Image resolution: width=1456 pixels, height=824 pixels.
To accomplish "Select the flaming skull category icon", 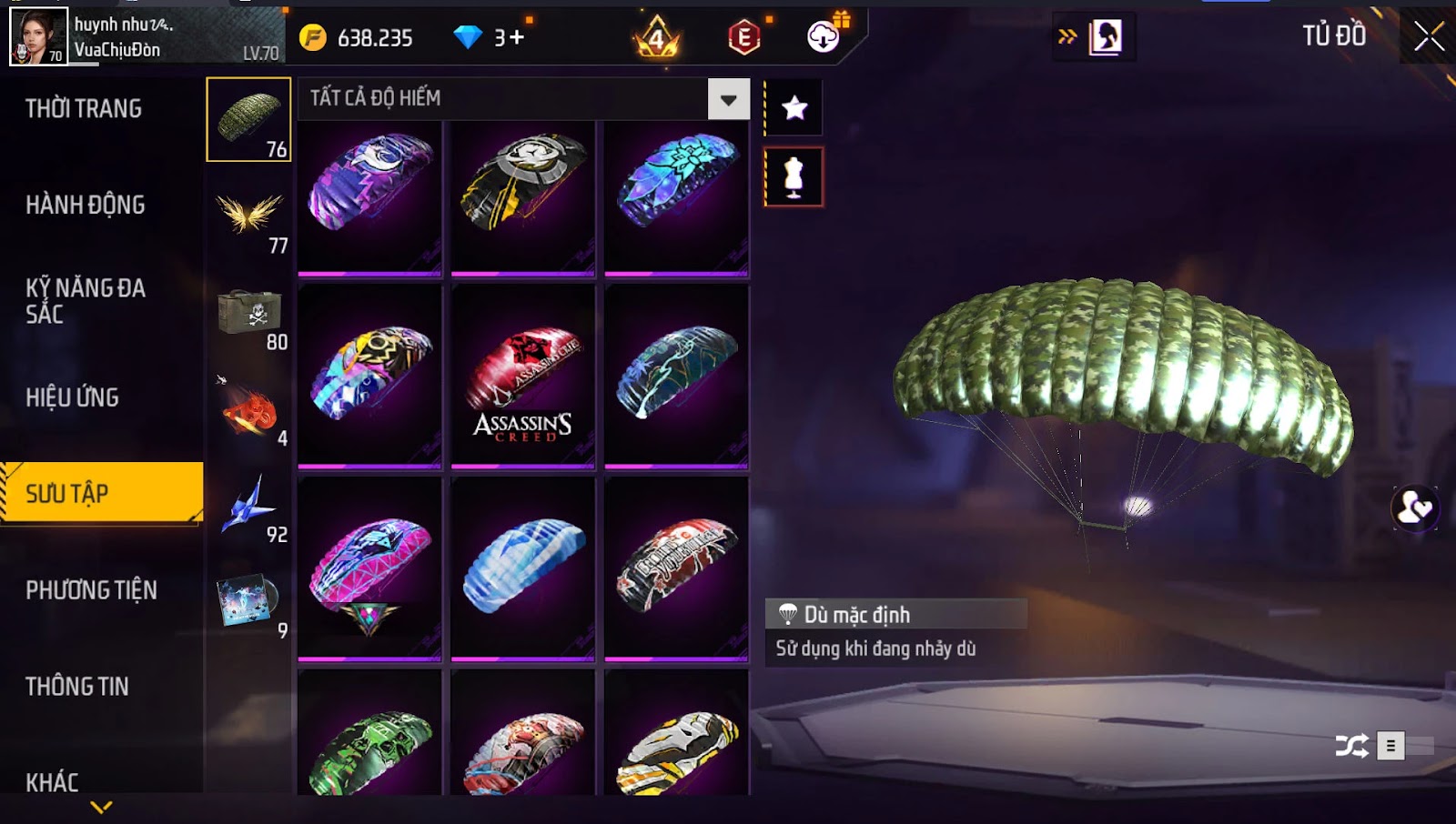I will pos(249,410).
